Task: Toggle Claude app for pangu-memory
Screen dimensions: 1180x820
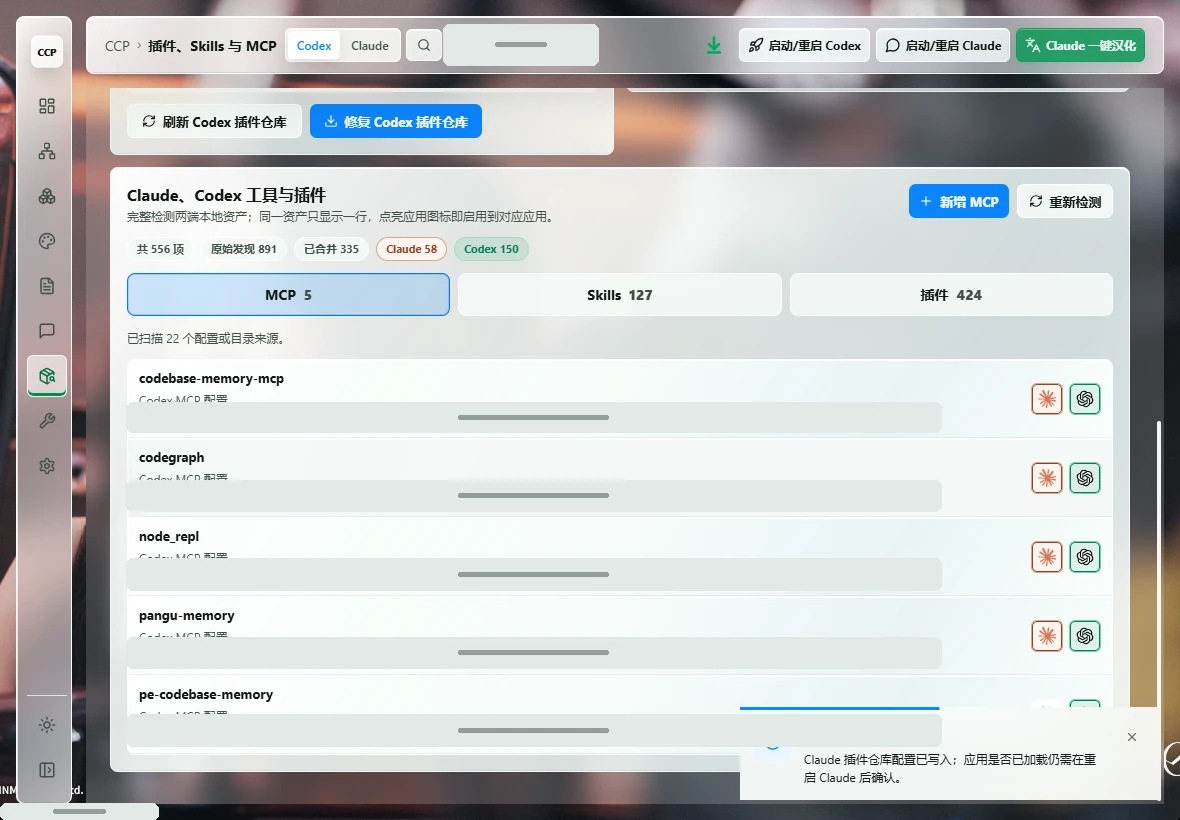Action: [x=1047, y=636]
